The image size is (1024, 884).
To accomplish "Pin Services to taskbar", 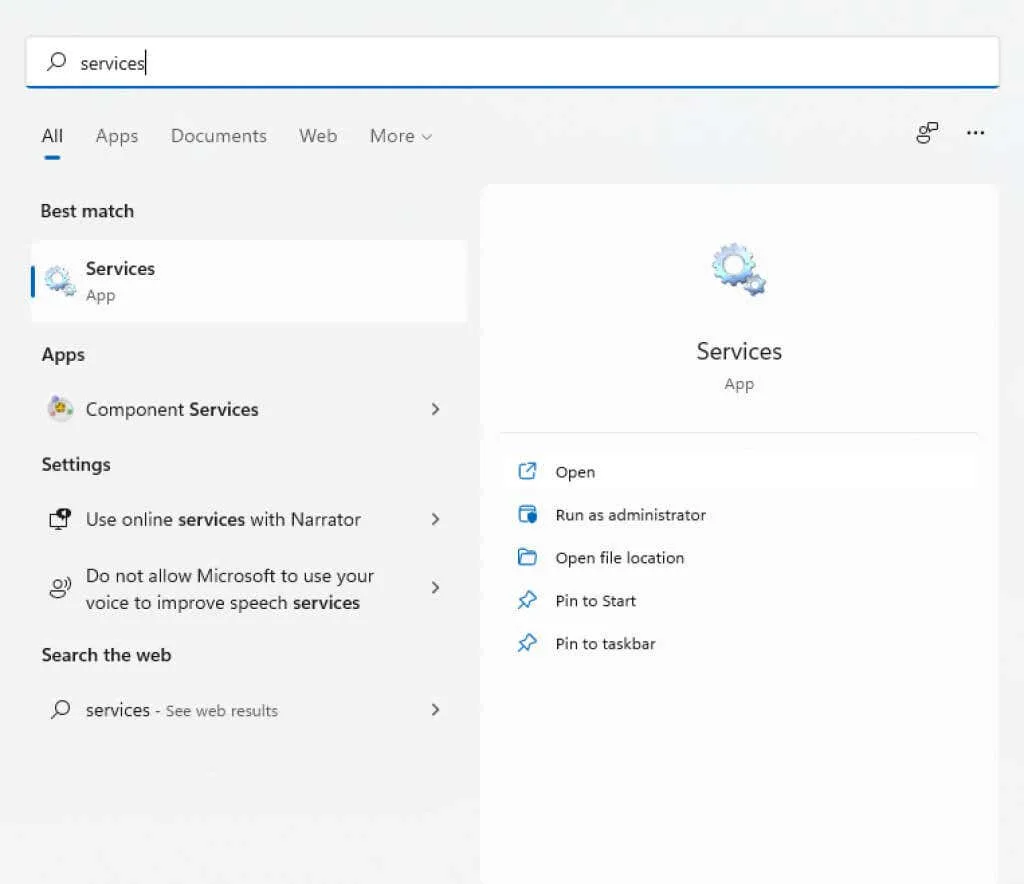I will 605,644.
